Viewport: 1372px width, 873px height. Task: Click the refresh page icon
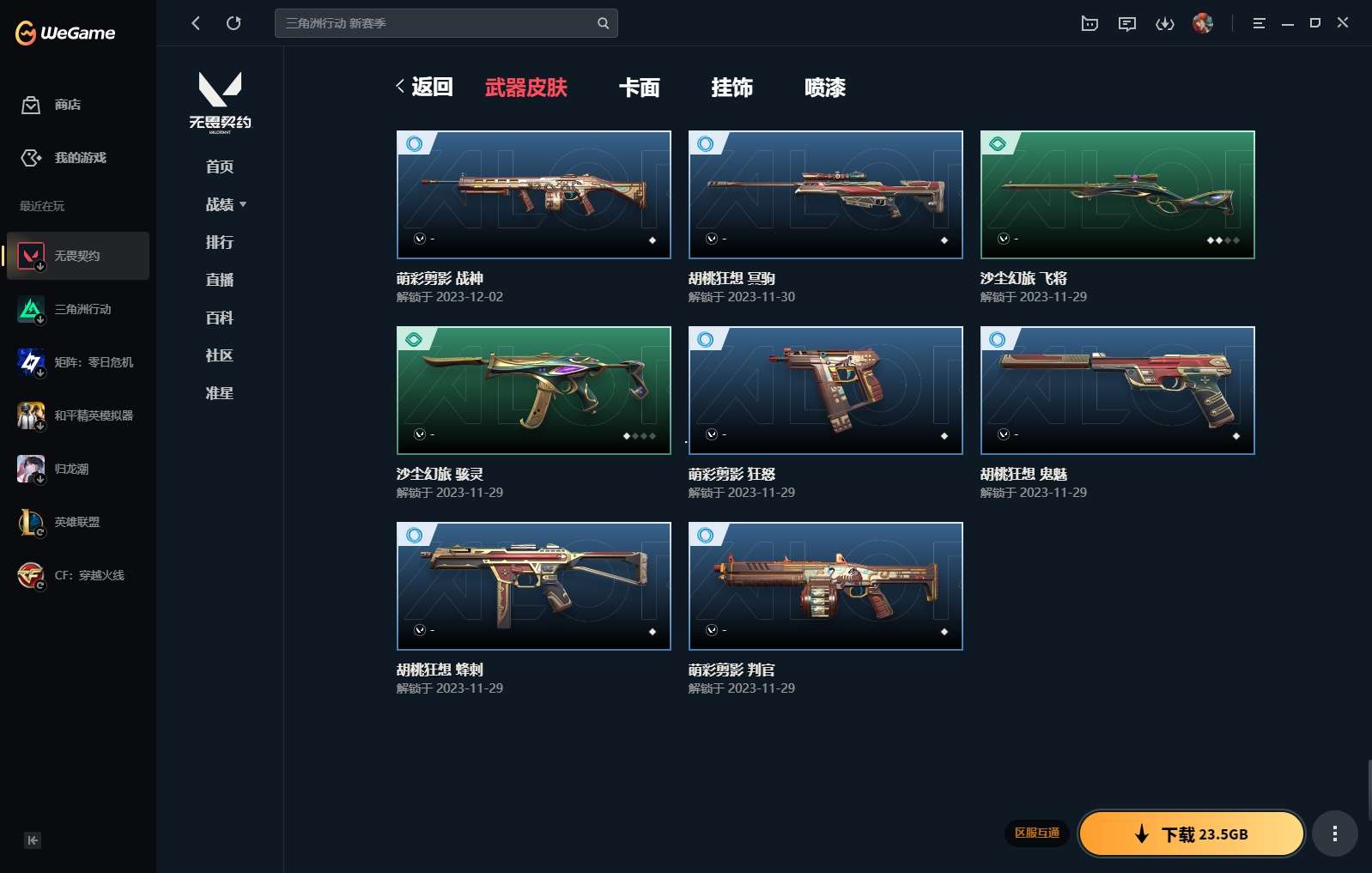pos(234,23)
